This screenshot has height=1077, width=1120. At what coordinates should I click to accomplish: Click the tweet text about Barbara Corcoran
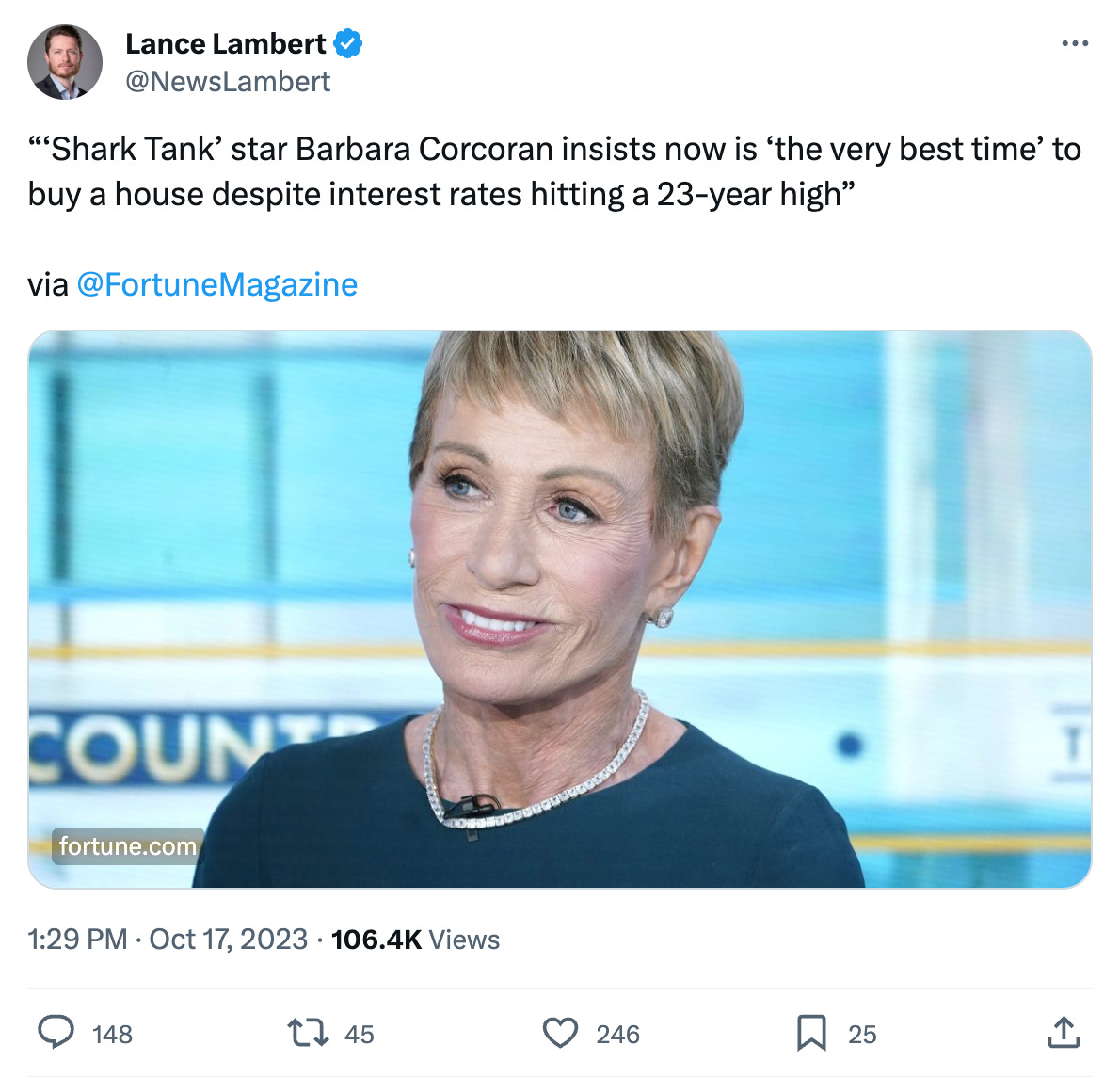tap(554, 171)
